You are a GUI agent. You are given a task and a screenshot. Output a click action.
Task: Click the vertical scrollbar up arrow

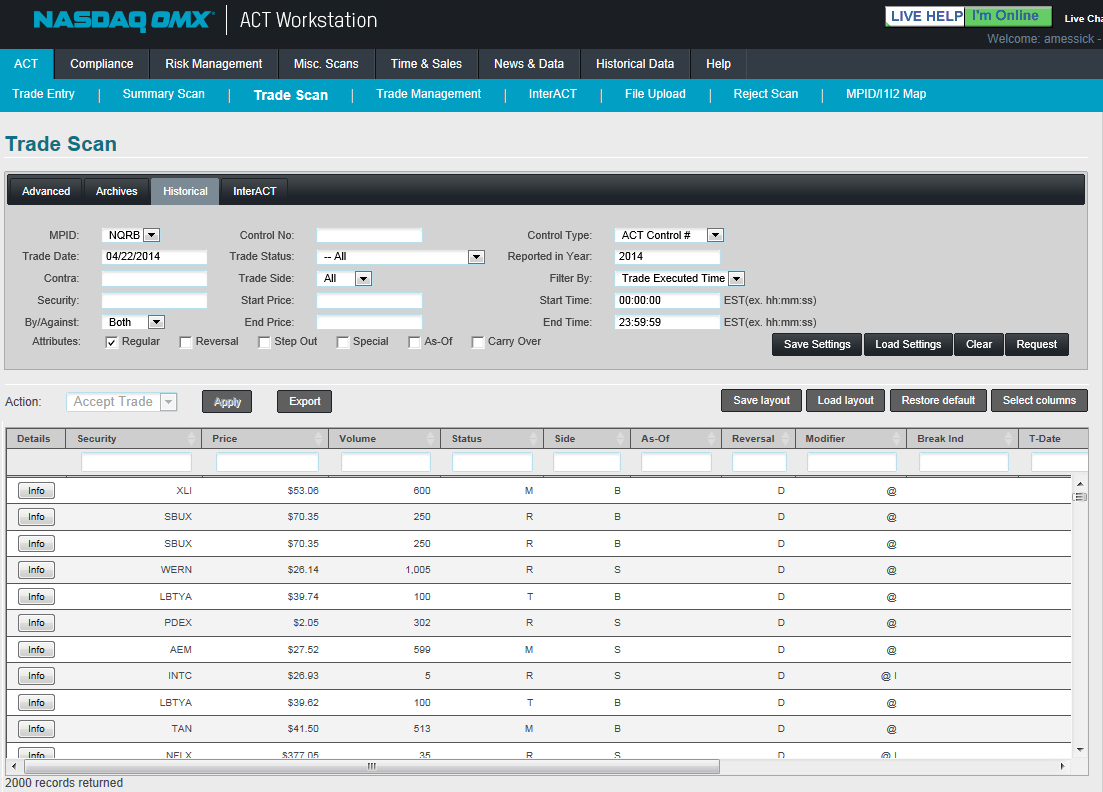[x=1080, y=484]
